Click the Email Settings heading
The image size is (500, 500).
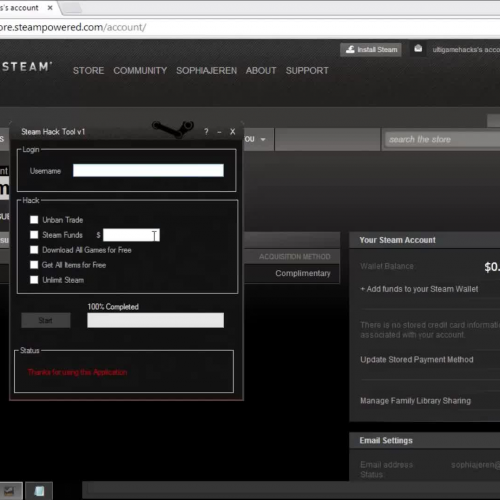click(x=386, y=441)
